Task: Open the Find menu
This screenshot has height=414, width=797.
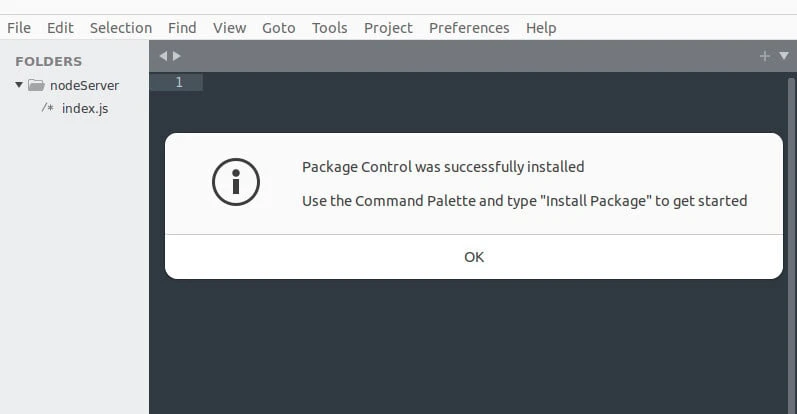Action: (182, 28)
